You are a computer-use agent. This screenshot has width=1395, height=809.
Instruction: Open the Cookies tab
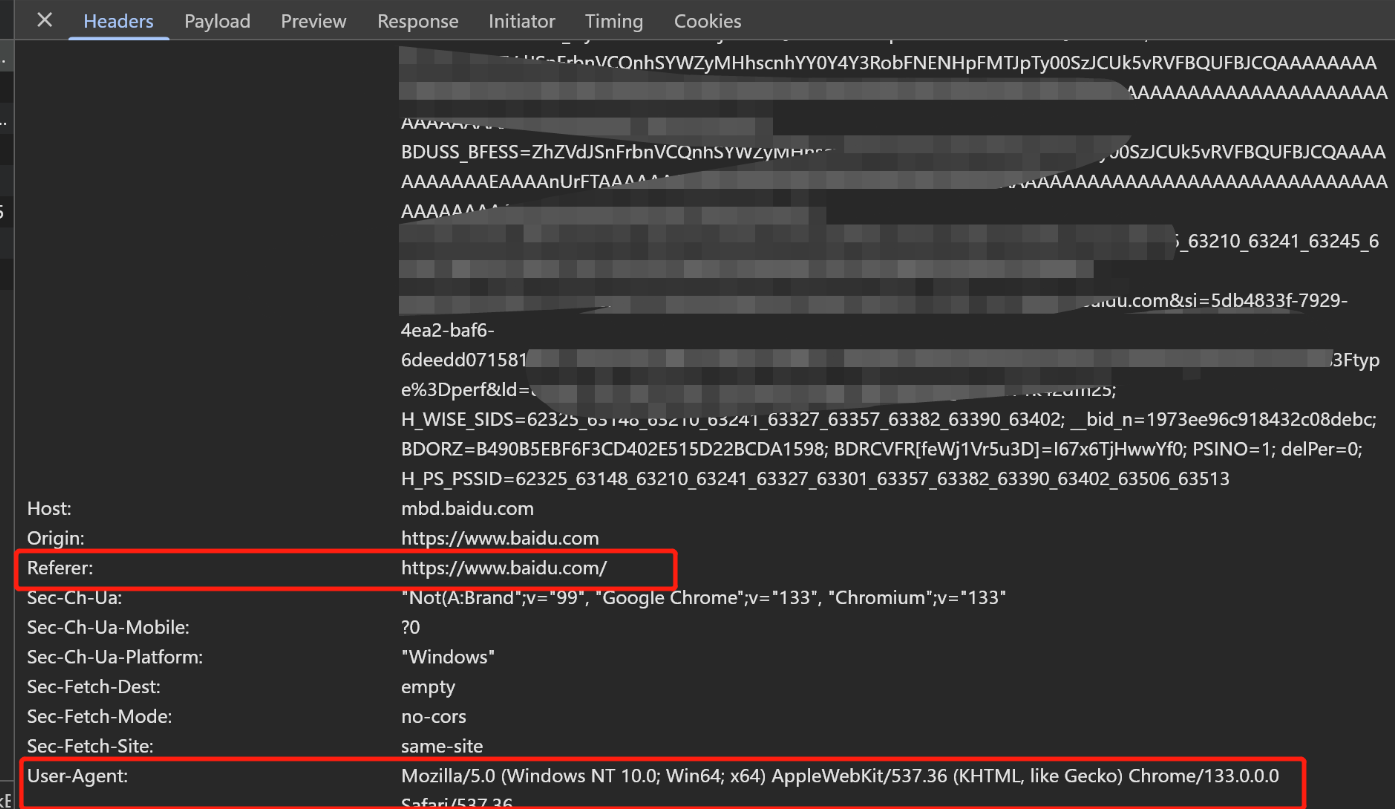tap(708, 21)
